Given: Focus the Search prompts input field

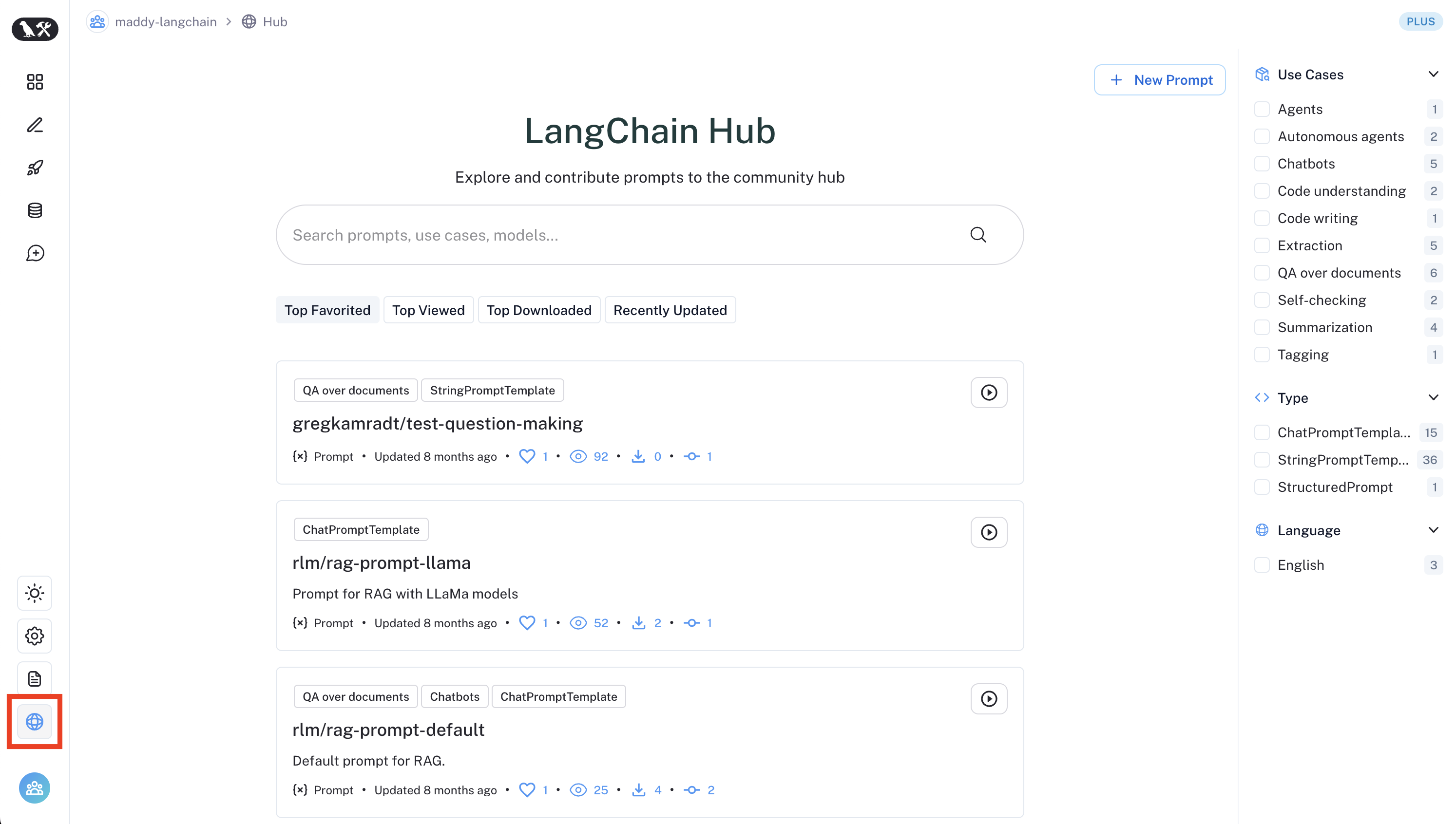Looking at the screenshot, I should pyautogui.click(x=623, y=235).
